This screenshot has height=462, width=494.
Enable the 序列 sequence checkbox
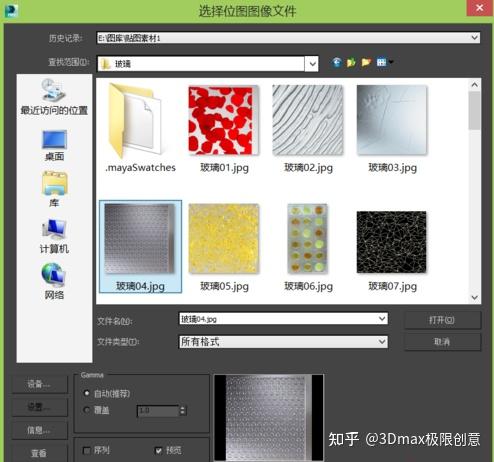(87, 451)
